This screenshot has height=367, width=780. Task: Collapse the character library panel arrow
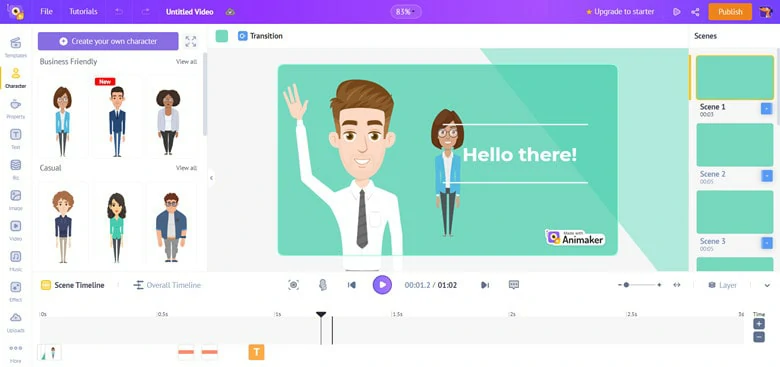pyautogui.click(x=211, y=178)
